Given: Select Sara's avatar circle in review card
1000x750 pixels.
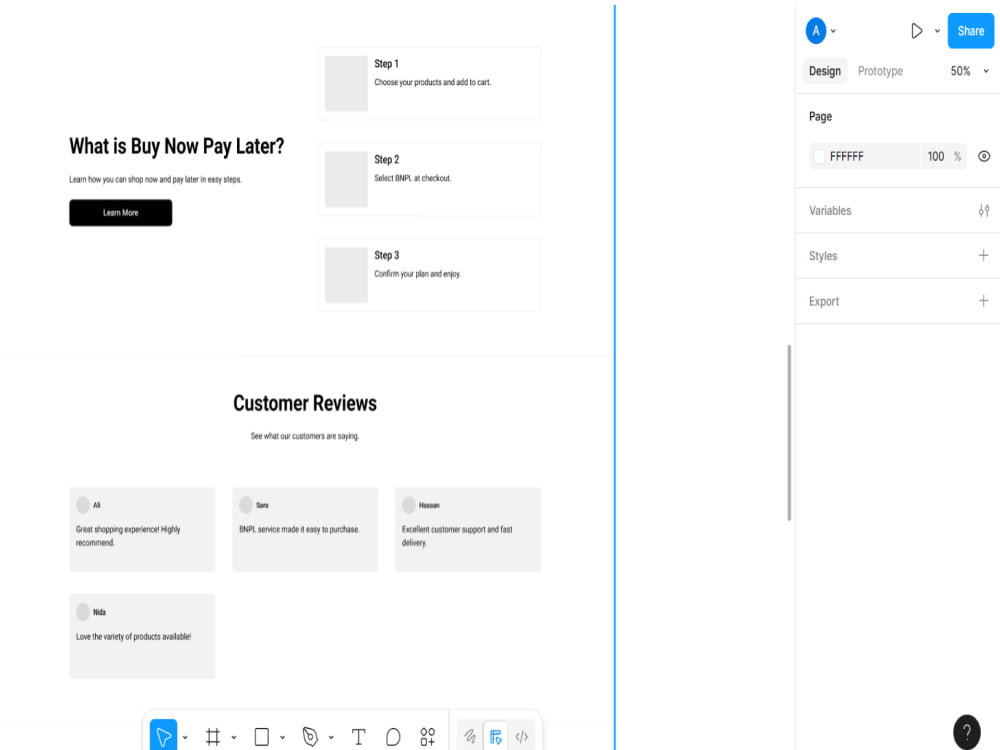Looking at the screenshot, I should tap(246, 505).
